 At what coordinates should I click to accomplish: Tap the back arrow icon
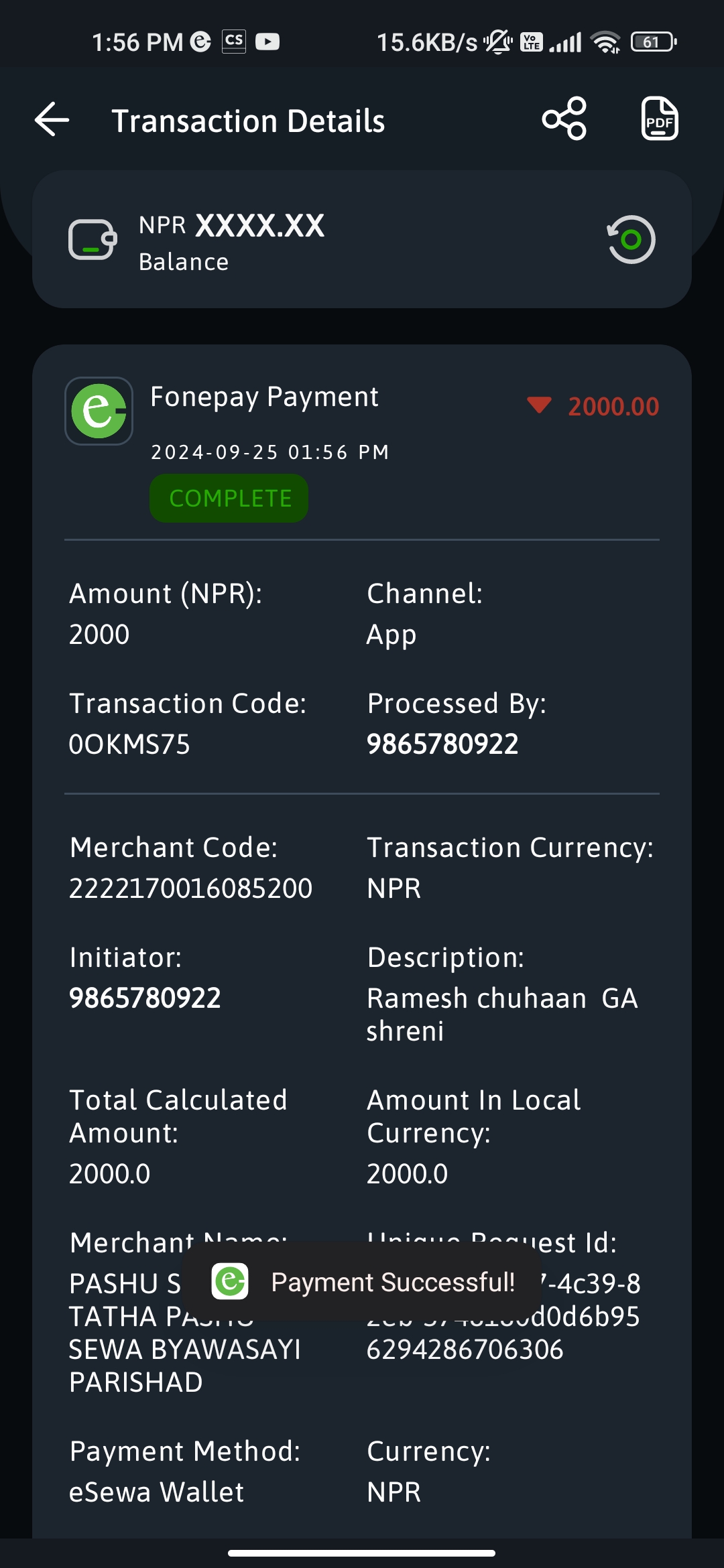coord(52,120)
